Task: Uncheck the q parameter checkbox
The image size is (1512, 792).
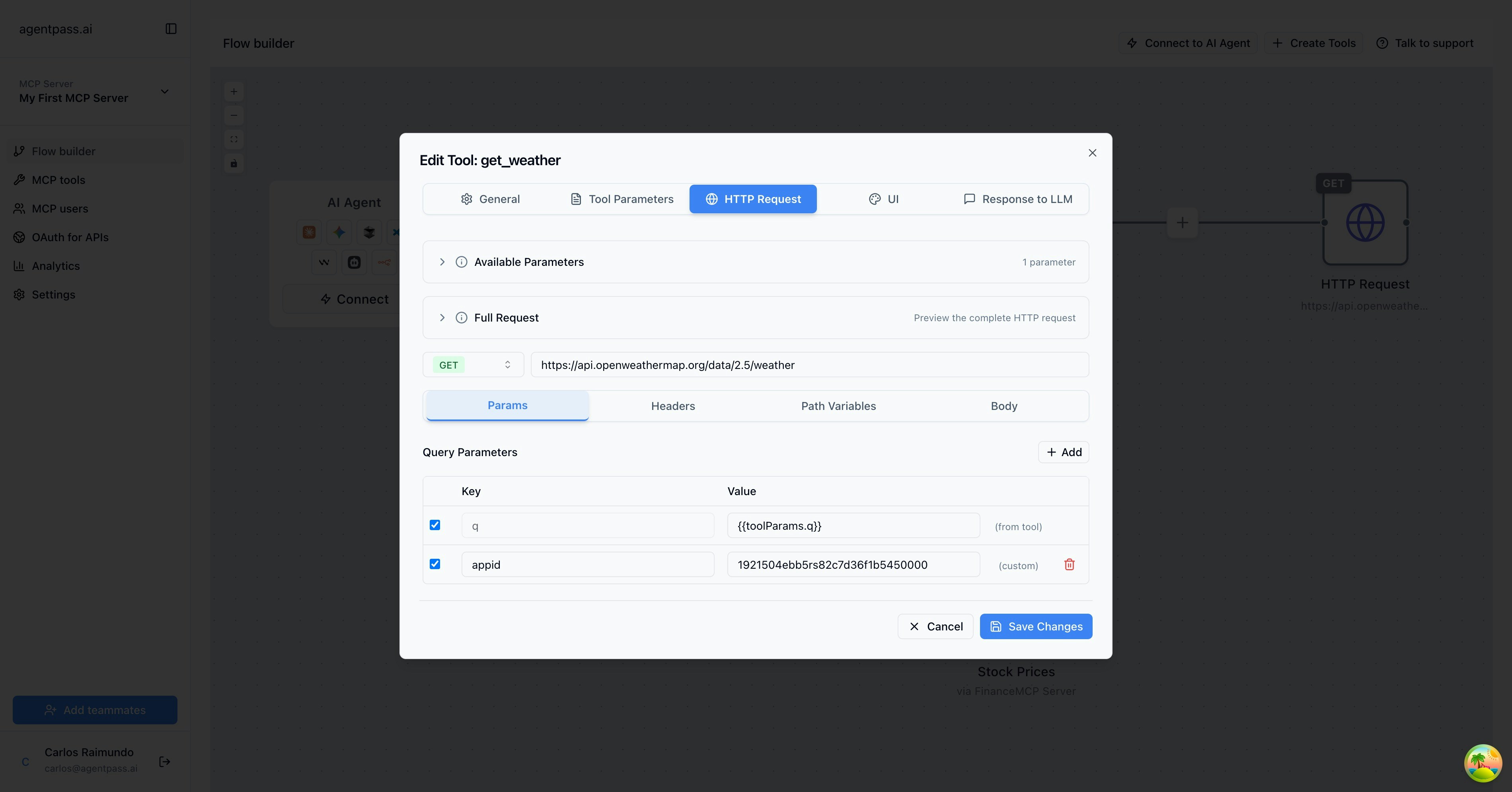Action: click(435, 525)
